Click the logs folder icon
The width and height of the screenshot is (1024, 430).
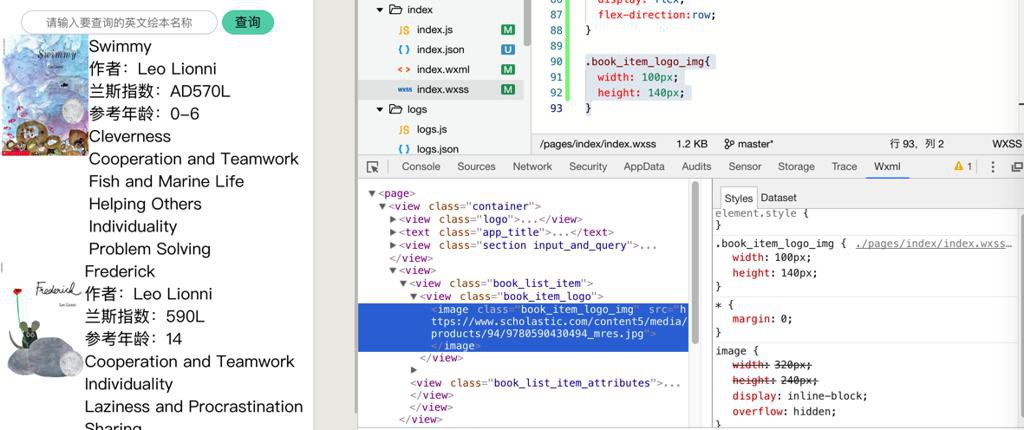tap(395, 109)
